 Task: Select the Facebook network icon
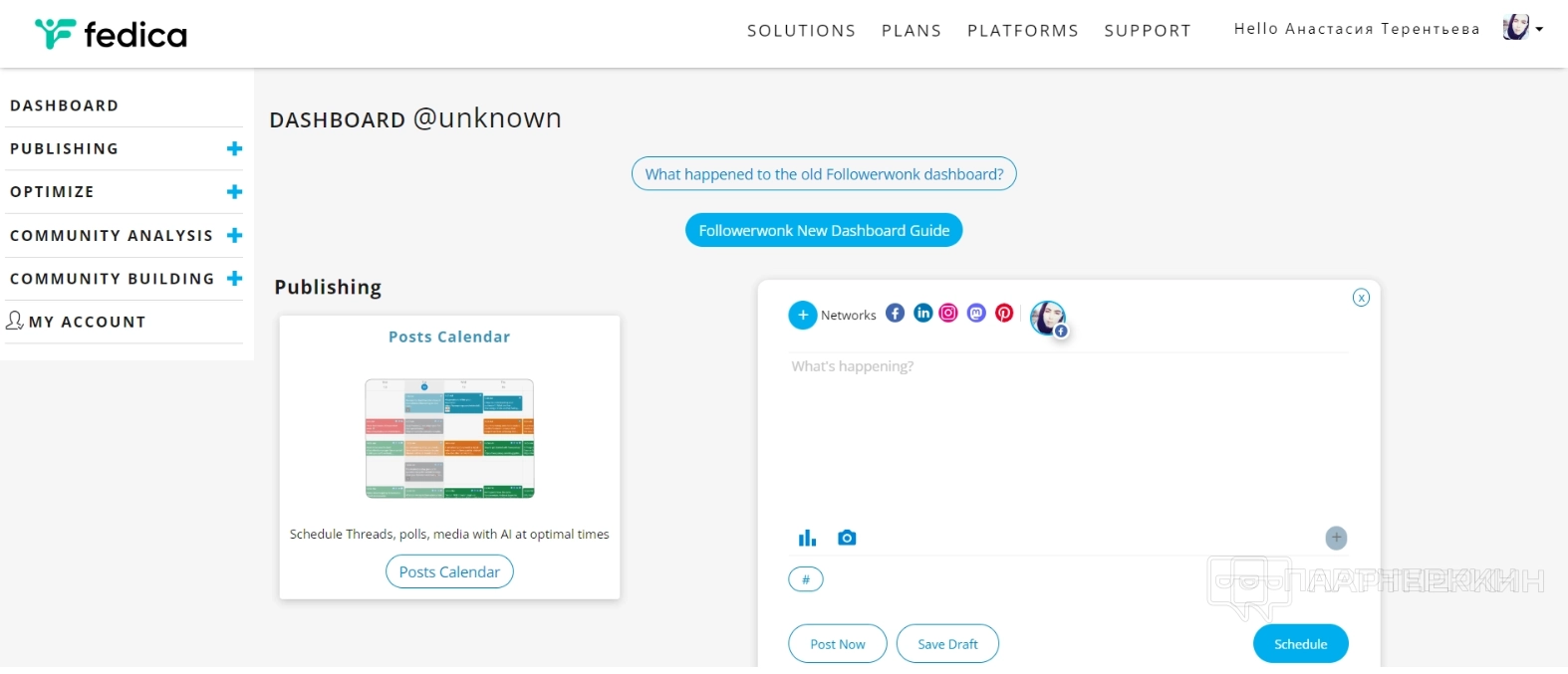896,313
